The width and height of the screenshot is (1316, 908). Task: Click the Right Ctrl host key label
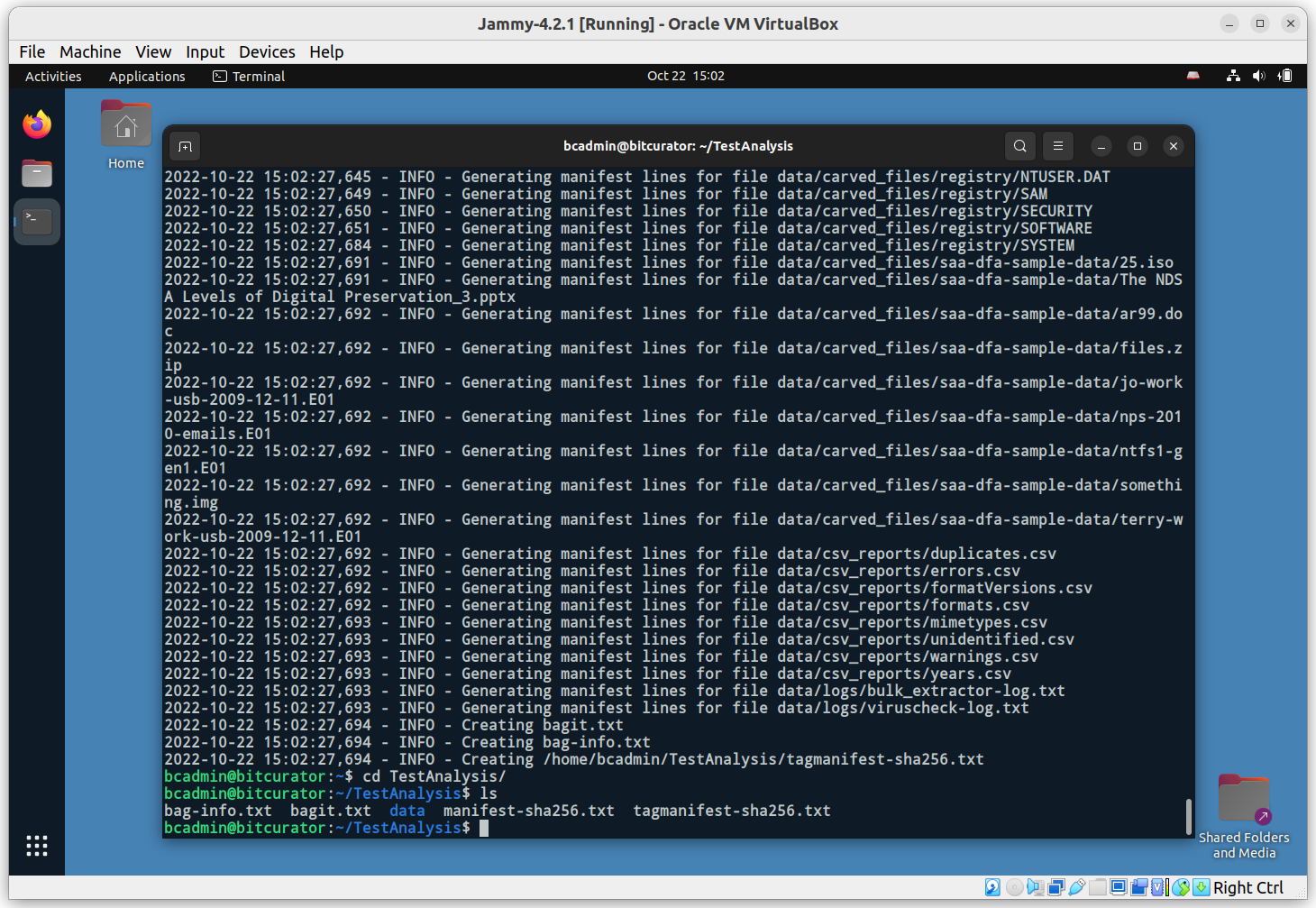click(x=1248, y=887)
